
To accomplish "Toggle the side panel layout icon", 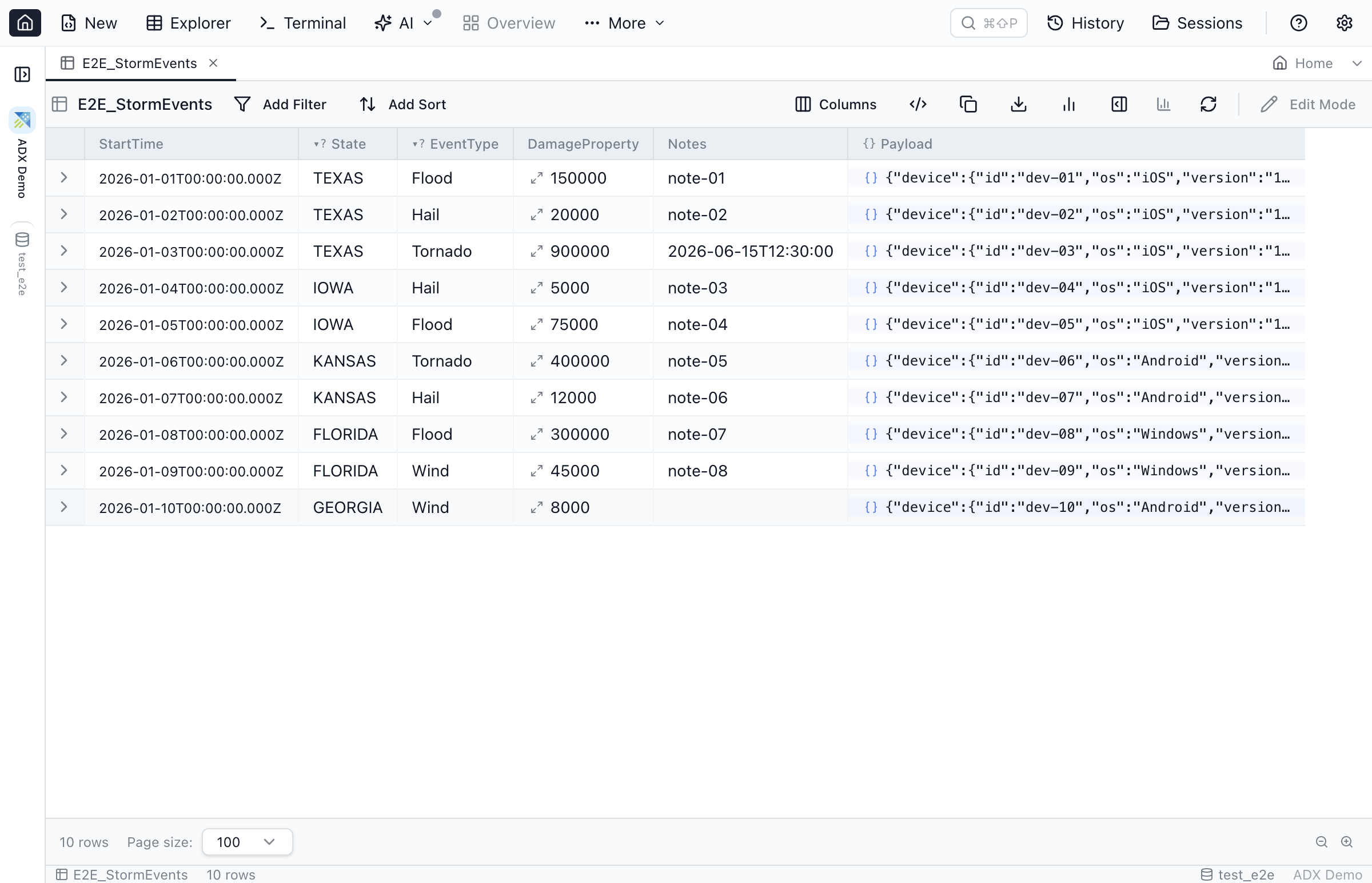I will (x=1119, y=104).
